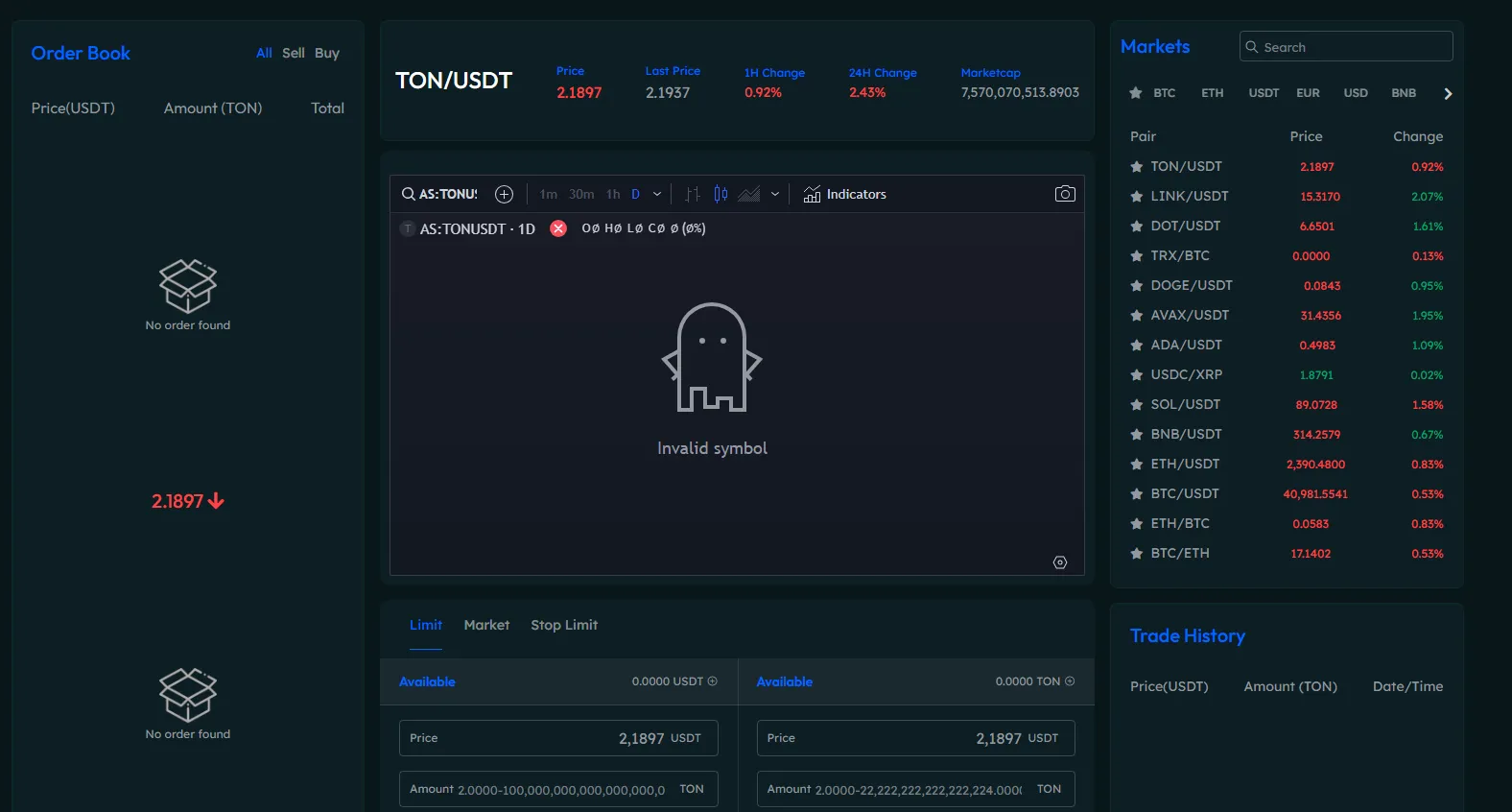Open chart settings gear at chart bottom

(x=1060, y=562)
